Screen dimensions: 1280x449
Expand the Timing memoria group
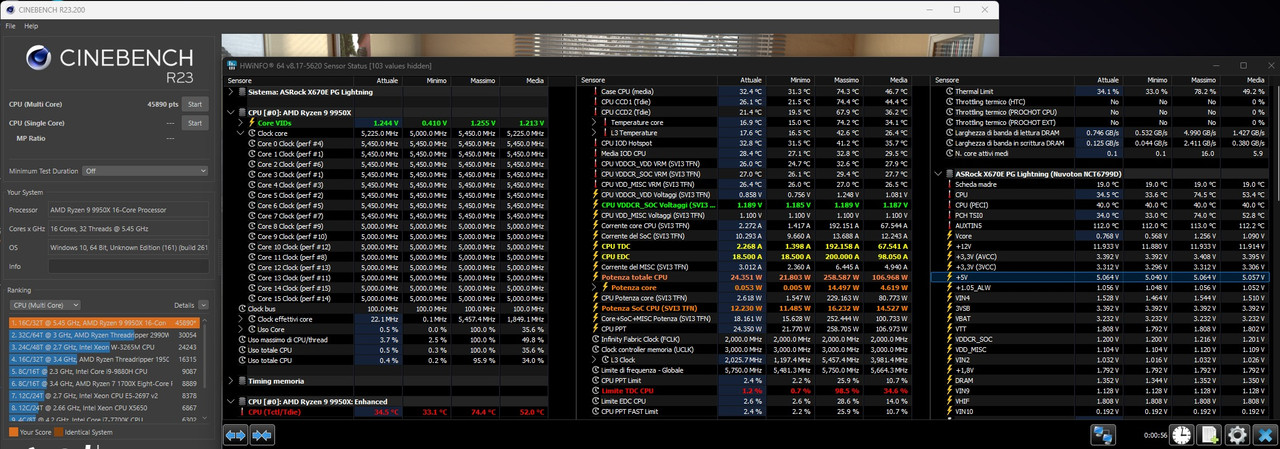[230, 380]
